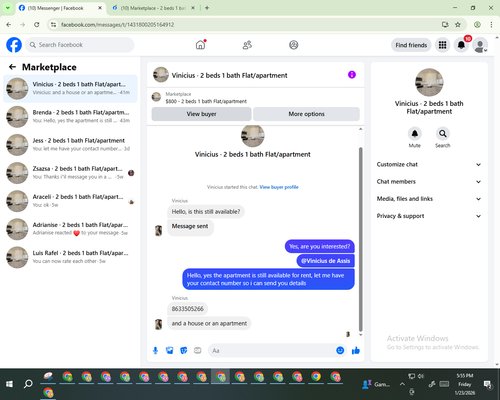Image resolution: width=500 pixels, height=400 pixels.
Task: Click the purple conversation info icon
Action: click(x=352, y=75)
